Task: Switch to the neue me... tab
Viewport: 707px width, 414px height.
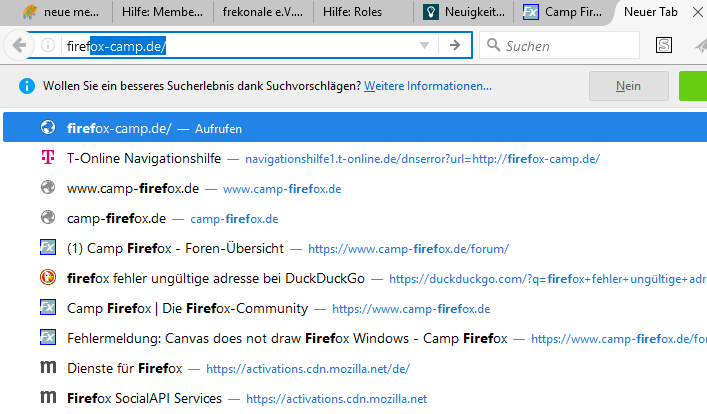Action: (61, 12)
